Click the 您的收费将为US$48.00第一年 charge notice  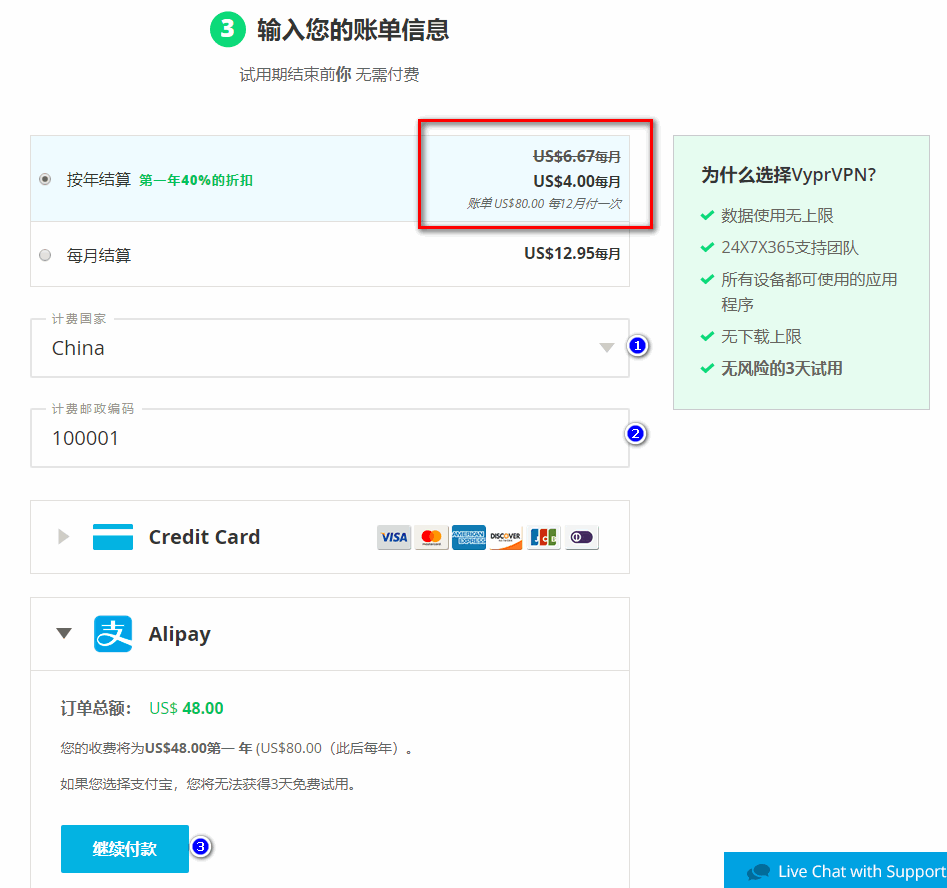point(237,748)
